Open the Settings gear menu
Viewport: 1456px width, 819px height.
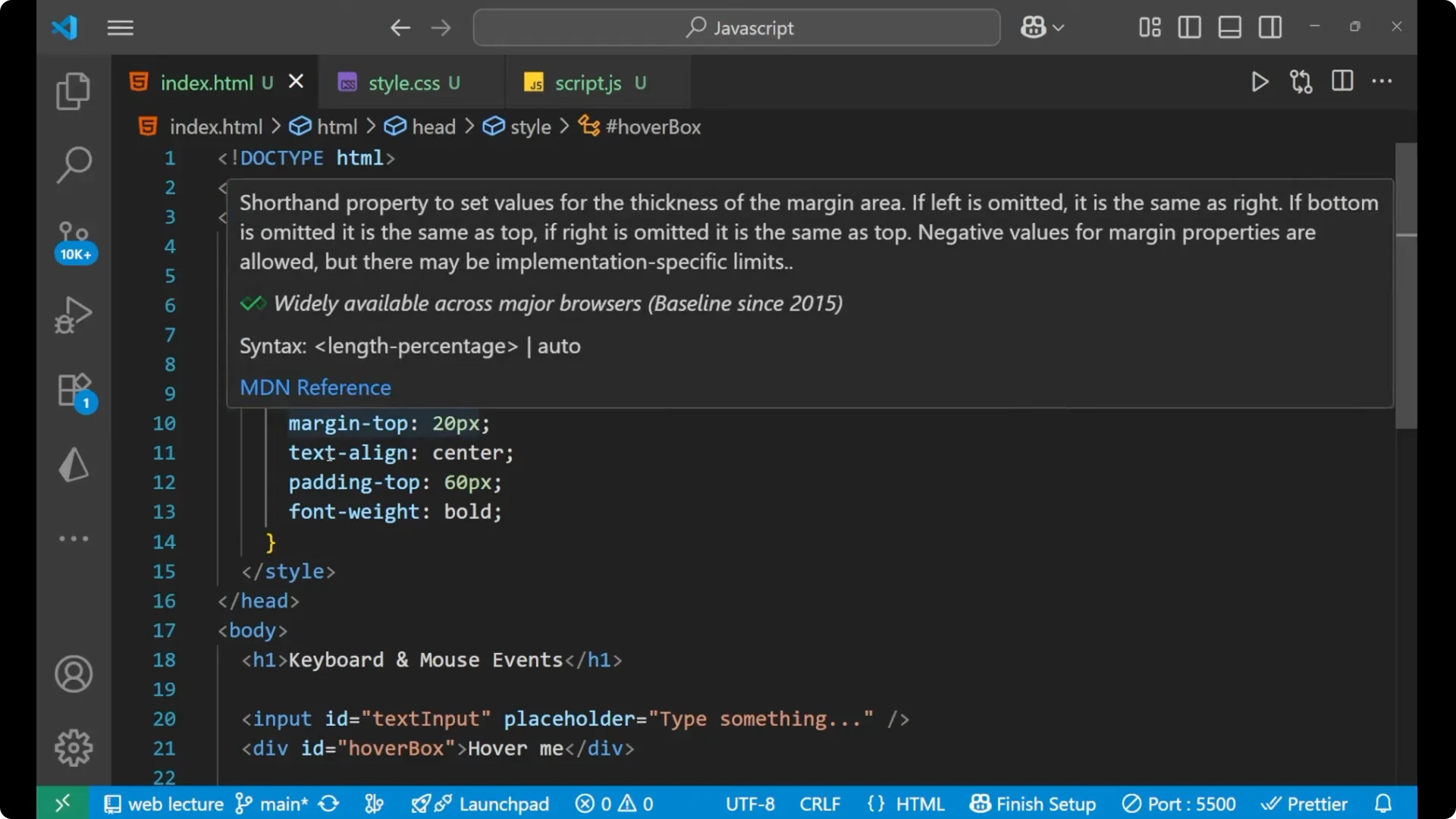tap(73, 747)
